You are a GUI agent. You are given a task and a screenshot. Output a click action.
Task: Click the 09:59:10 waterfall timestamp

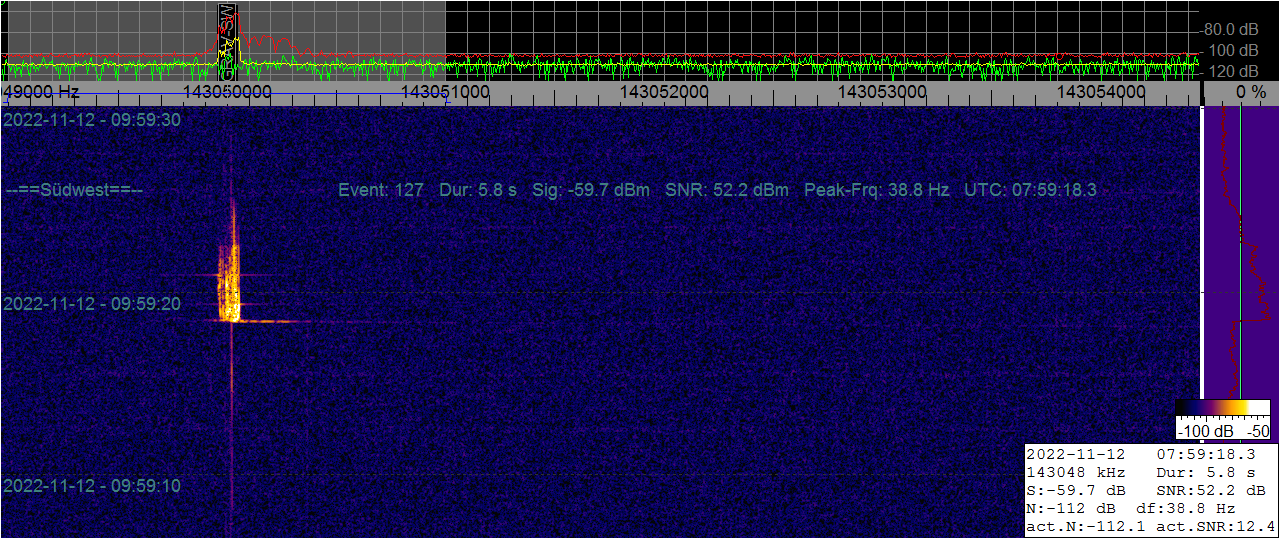92,486
